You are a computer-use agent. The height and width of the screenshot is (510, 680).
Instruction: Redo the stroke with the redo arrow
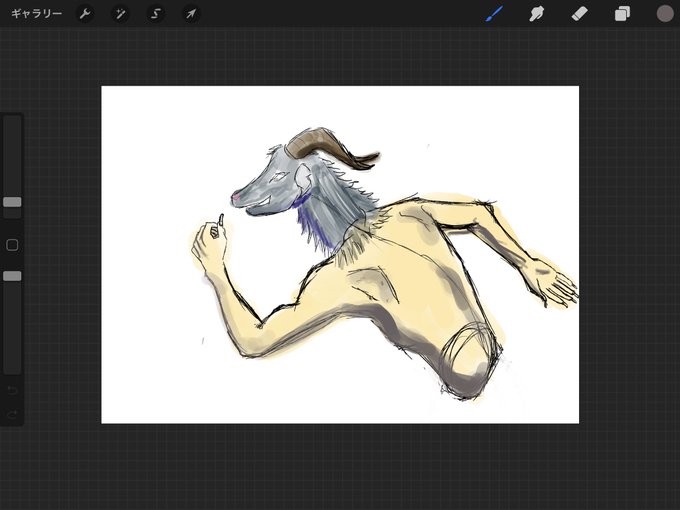click(12, 415)
